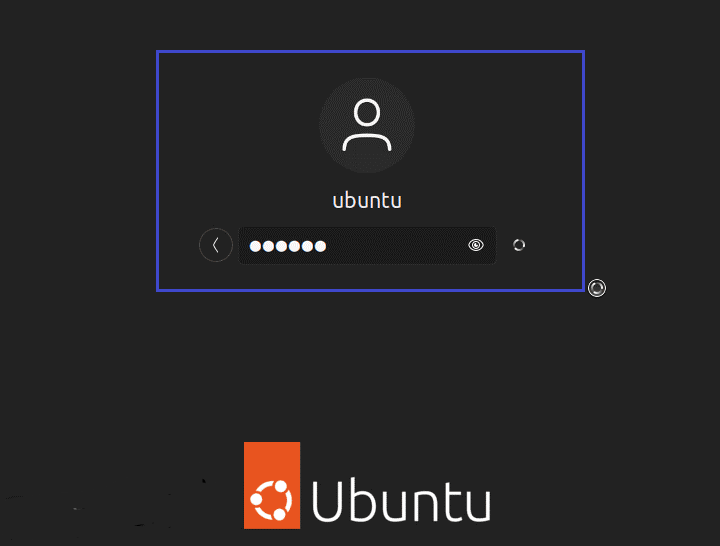Focus the password input field
720x546 pixels.
[x=367, y=245]
